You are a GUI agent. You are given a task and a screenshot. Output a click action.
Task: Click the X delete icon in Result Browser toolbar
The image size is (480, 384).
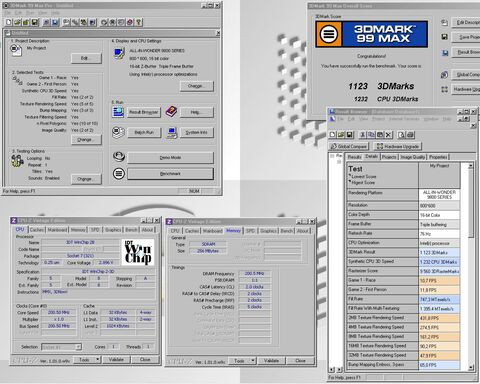click(x=388, y=135)
